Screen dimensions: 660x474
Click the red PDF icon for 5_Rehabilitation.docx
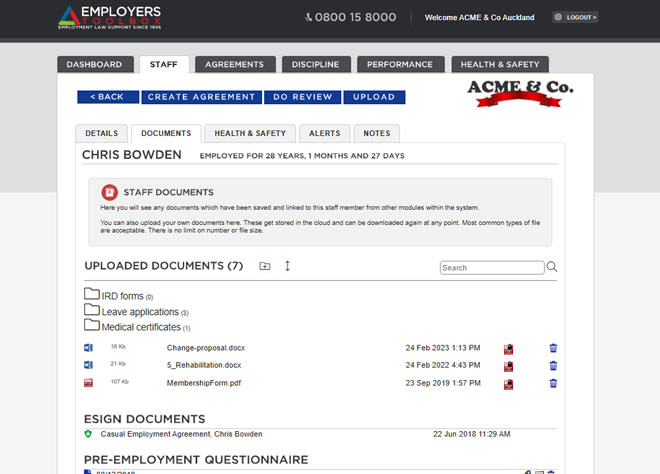(508, 366)
